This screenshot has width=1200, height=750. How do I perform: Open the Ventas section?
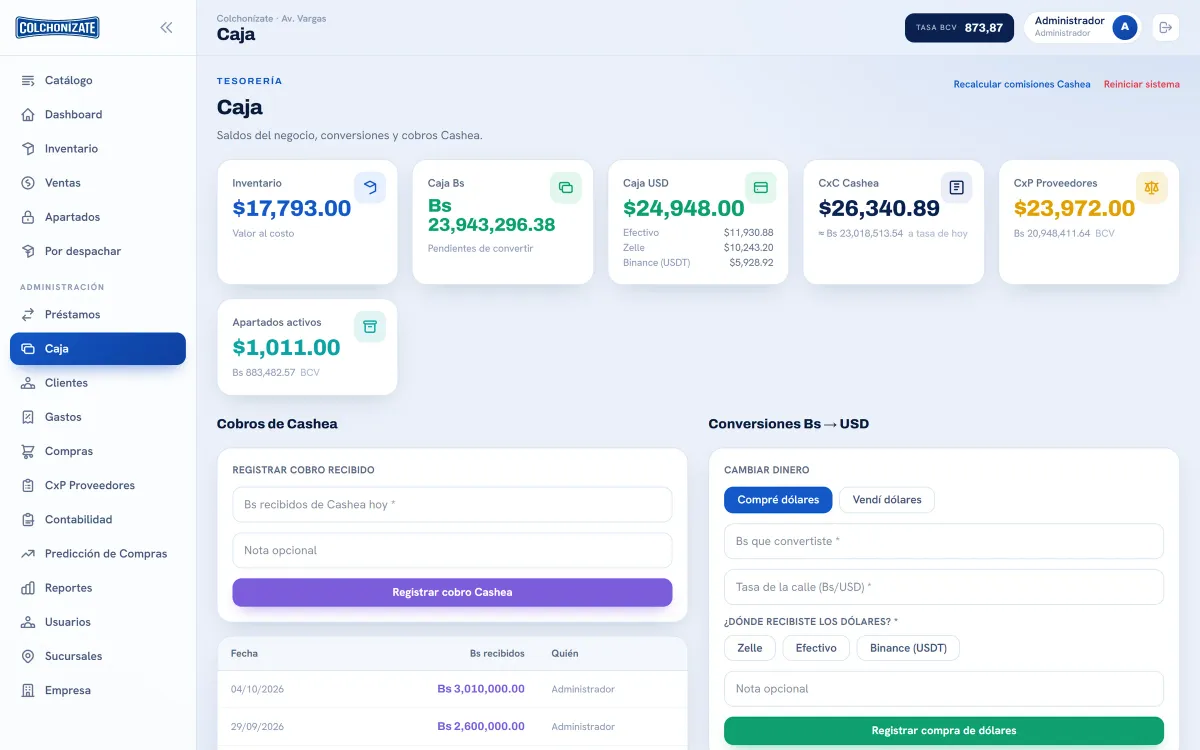(x=98, y=183)
